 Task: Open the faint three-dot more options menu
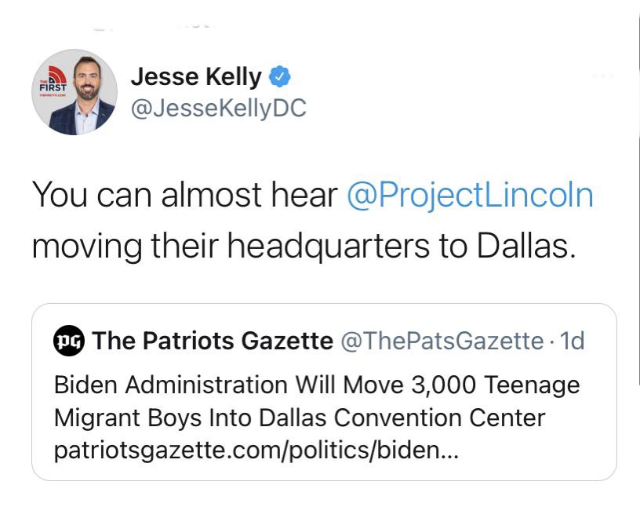603,76
